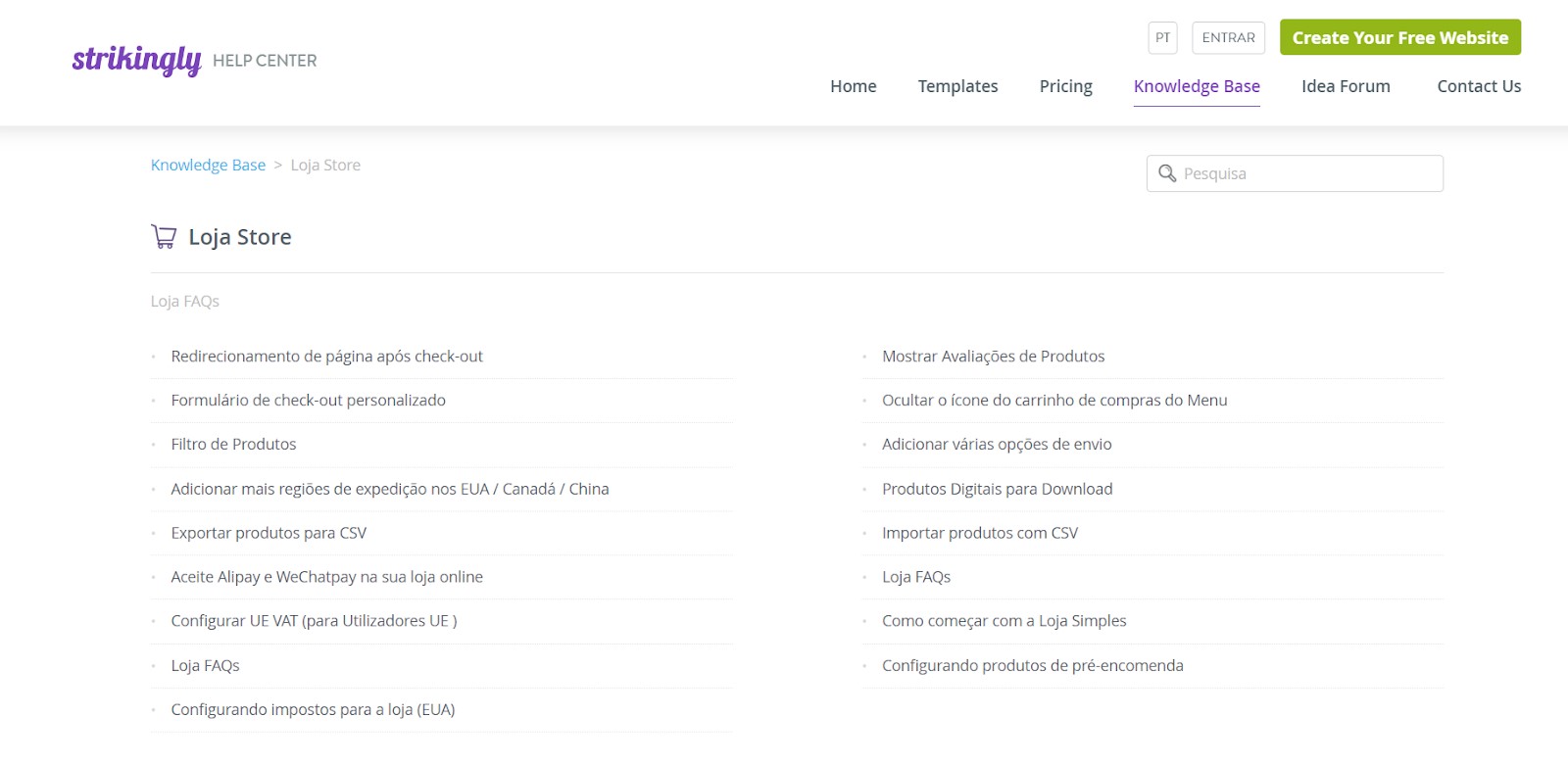
Task: Open Como começar com a Loja Simples
Action: pos(1004,621)
